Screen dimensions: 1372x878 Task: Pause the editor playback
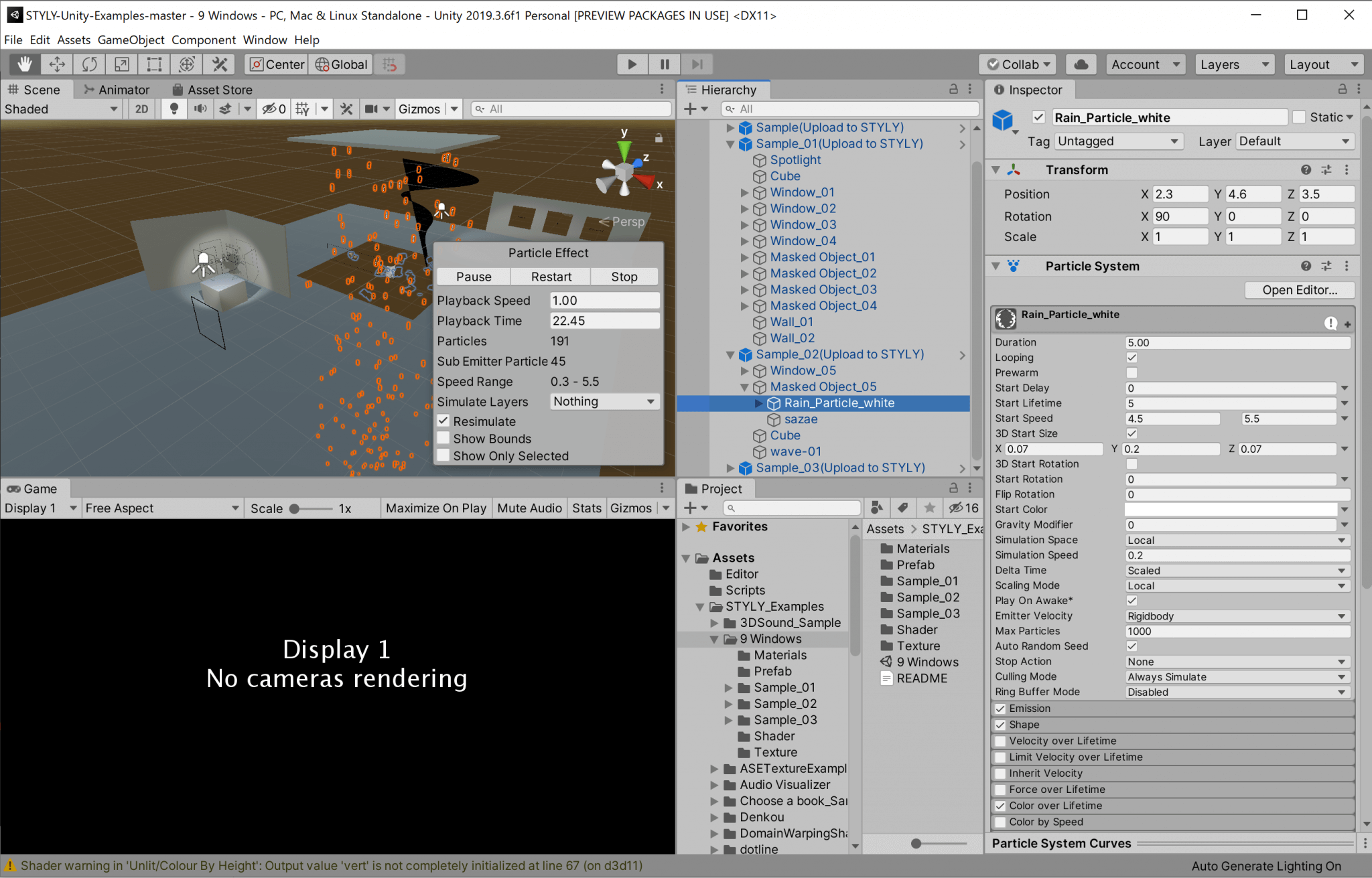(664, 64)
